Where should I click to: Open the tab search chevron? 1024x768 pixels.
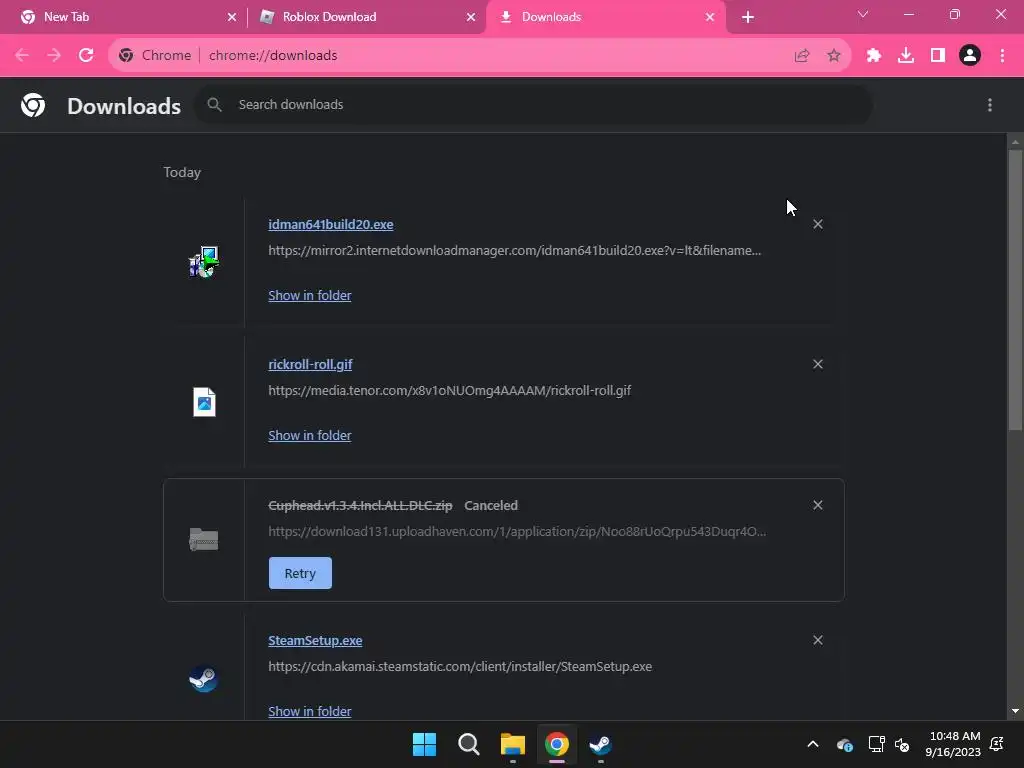click(863, 14)
